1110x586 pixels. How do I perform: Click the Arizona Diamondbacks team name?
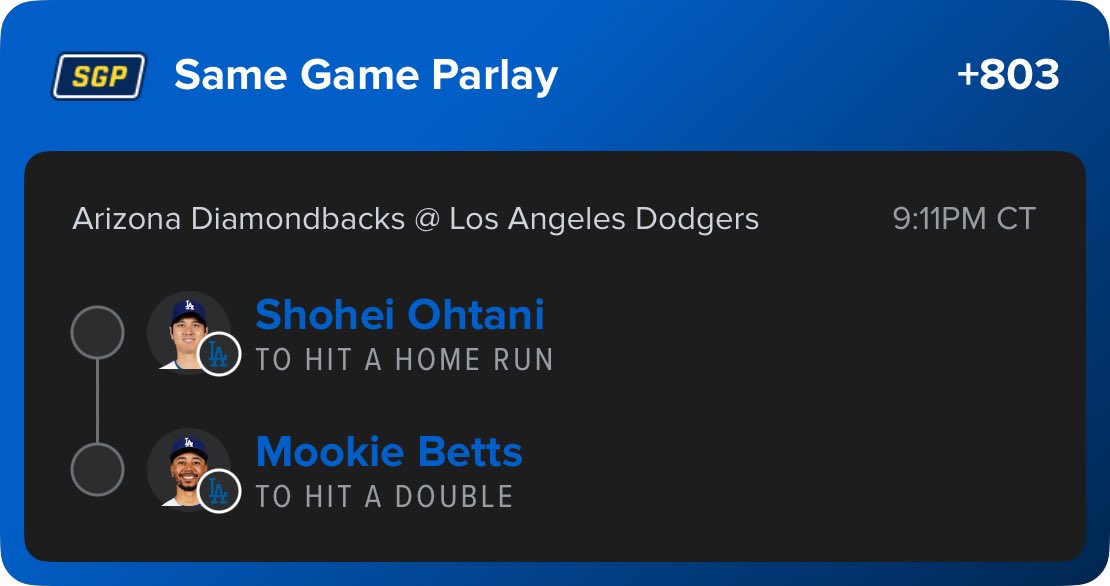(238, 219)
